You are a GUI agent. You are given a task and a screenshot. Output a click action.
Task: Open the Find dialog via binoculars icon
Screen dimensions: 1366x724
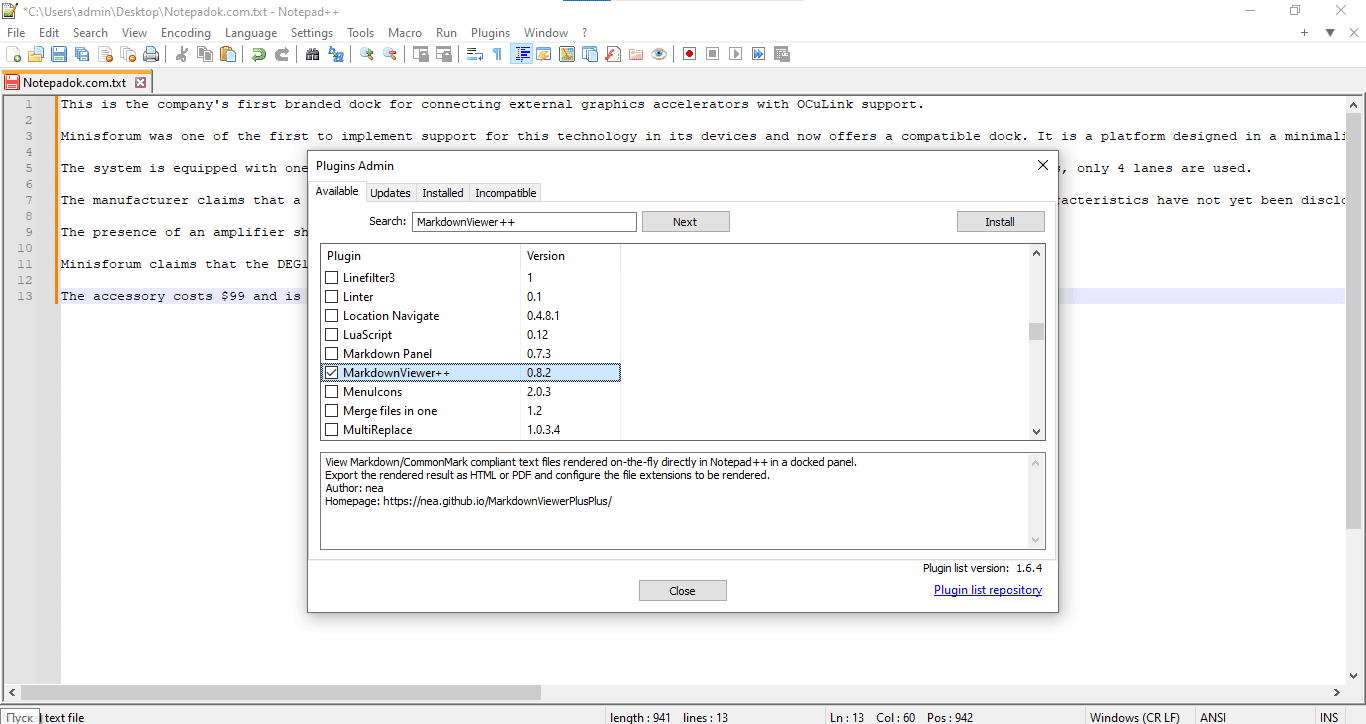pos(313,54)
